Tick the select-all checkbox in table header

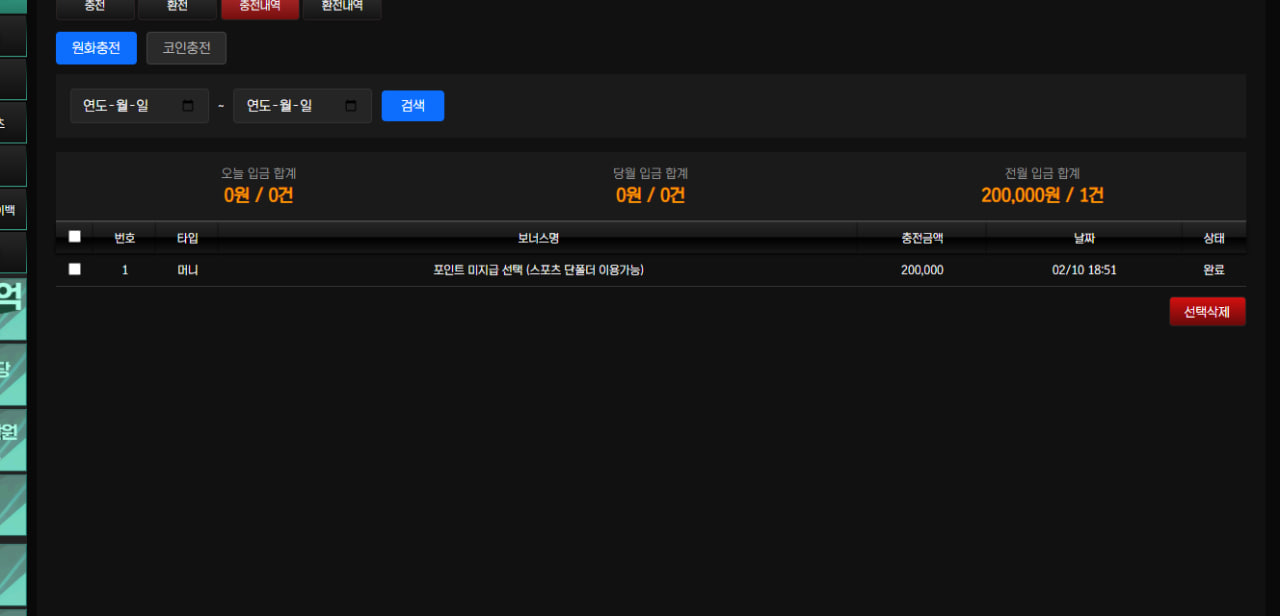point(74,237)
